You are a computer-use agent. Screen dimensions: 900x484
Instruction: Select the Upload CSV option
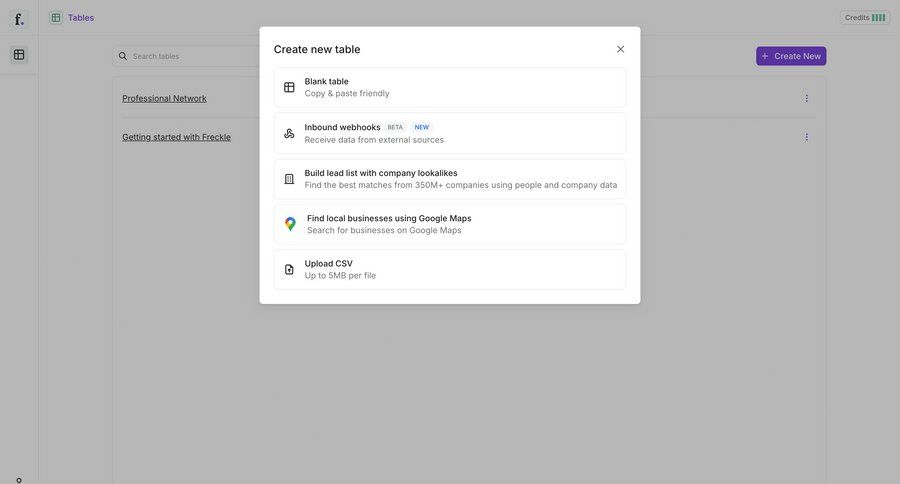pos(450,269)
